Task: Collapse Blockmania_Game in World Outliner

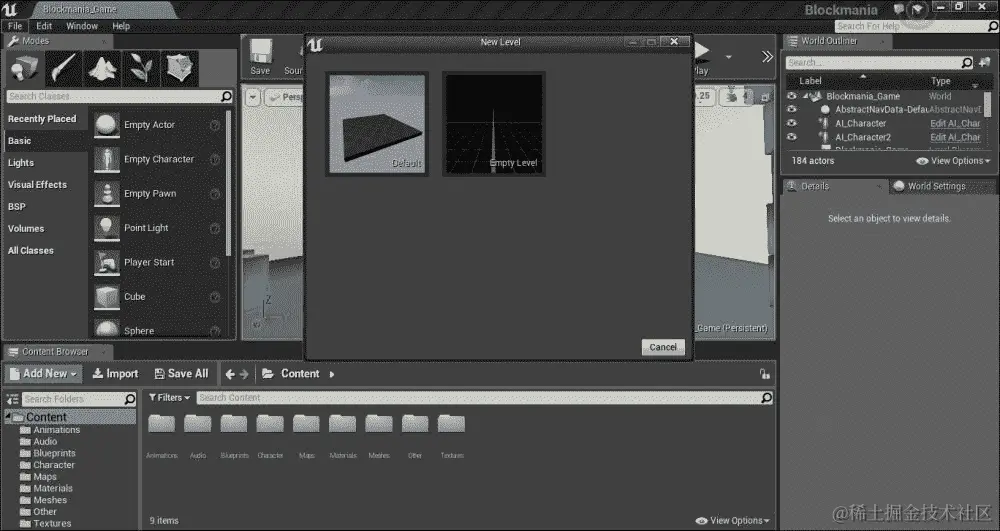Action: (805, 96)
